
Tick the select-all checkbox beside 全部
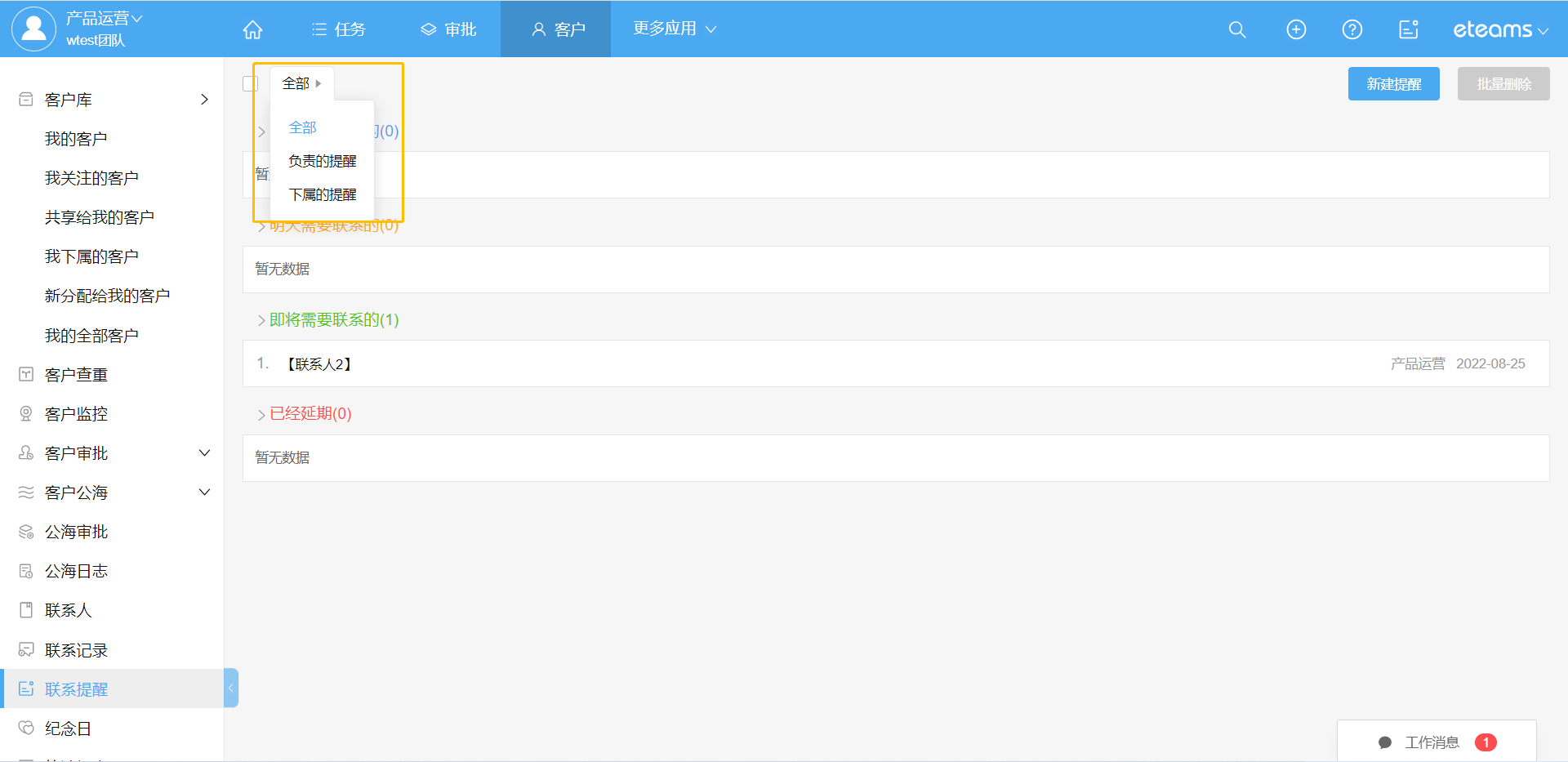point(251,83)
